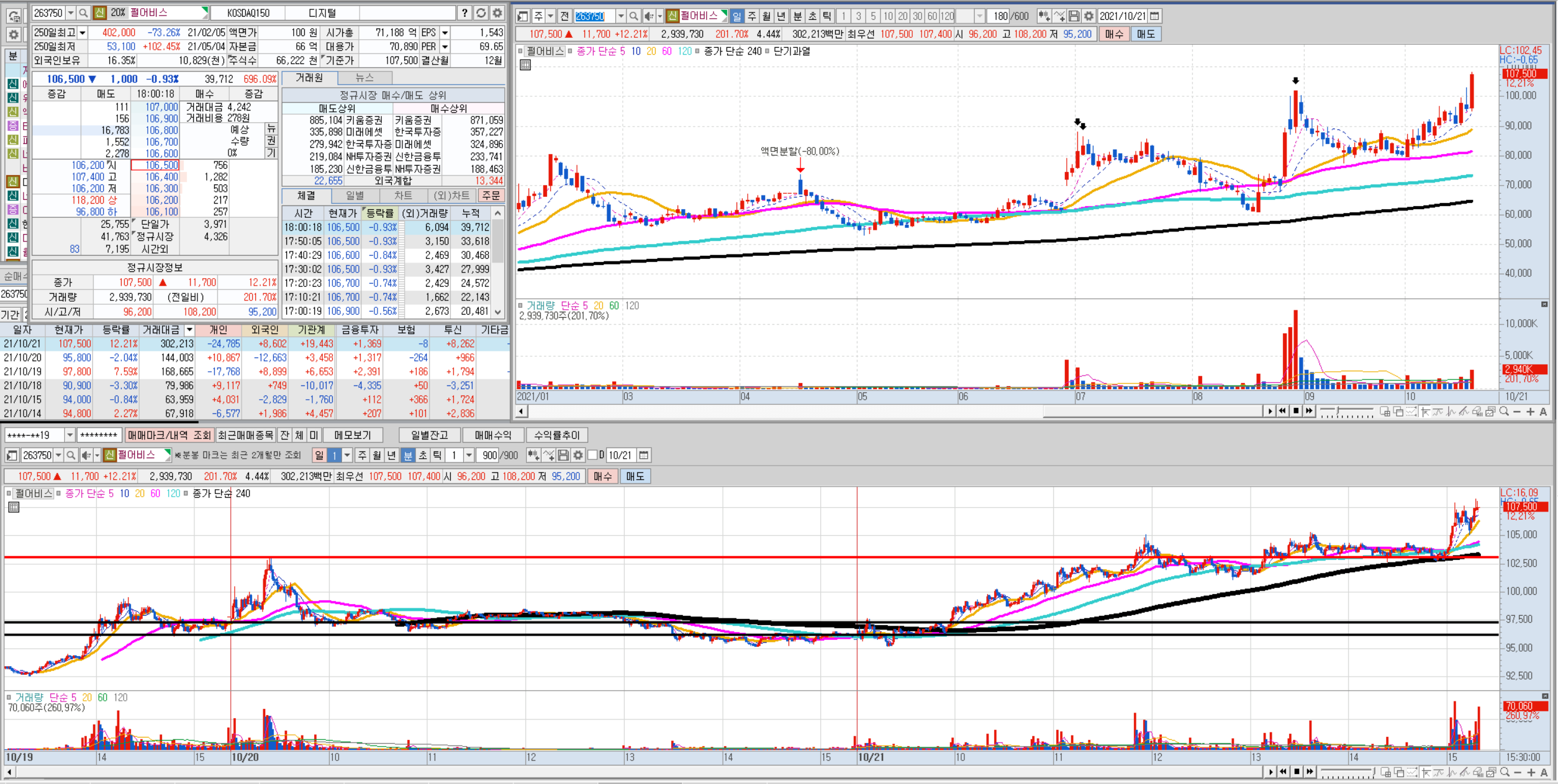The image size is (1558, 784).
Task: Click letter A text tool under daily chart
Action: pyautogui.click(x=1543, y=412)
